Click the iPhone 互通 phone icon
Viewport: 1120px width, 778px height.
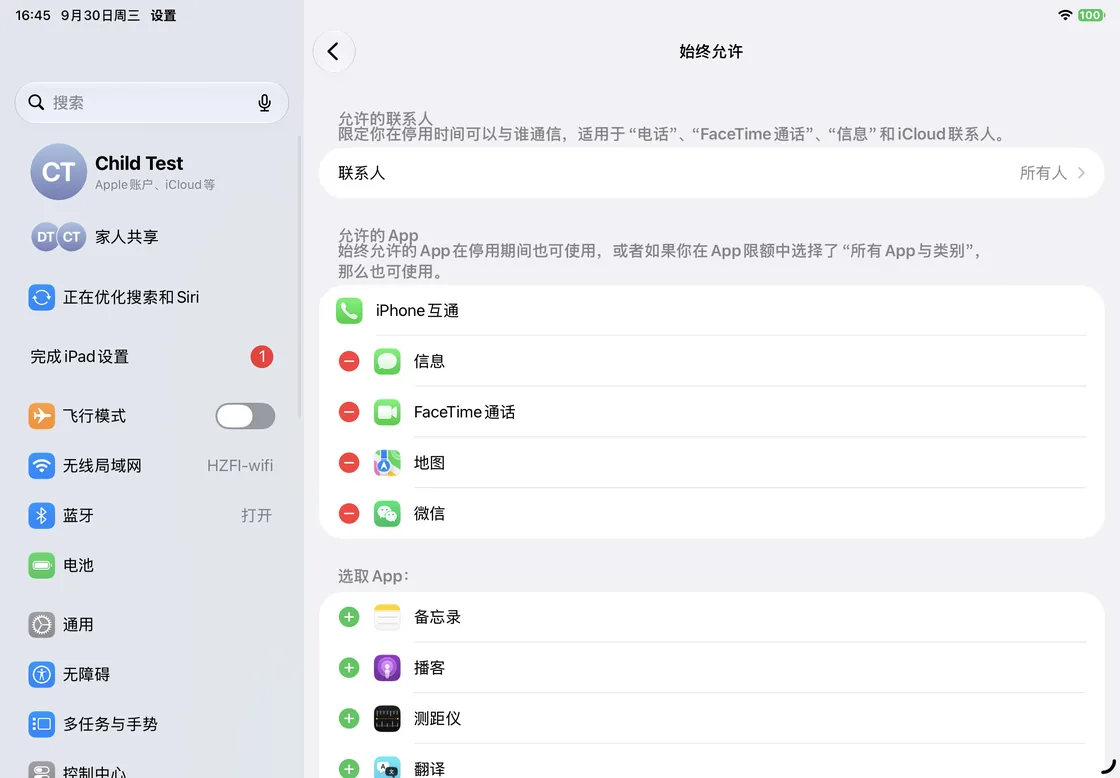349,311
